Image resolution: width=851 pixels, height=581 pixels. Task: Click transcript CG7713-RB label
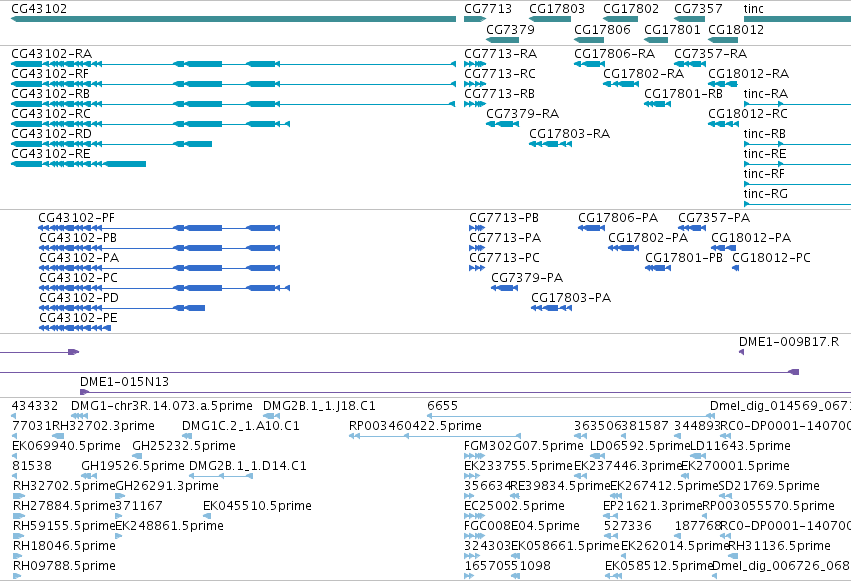pos(499,94)
